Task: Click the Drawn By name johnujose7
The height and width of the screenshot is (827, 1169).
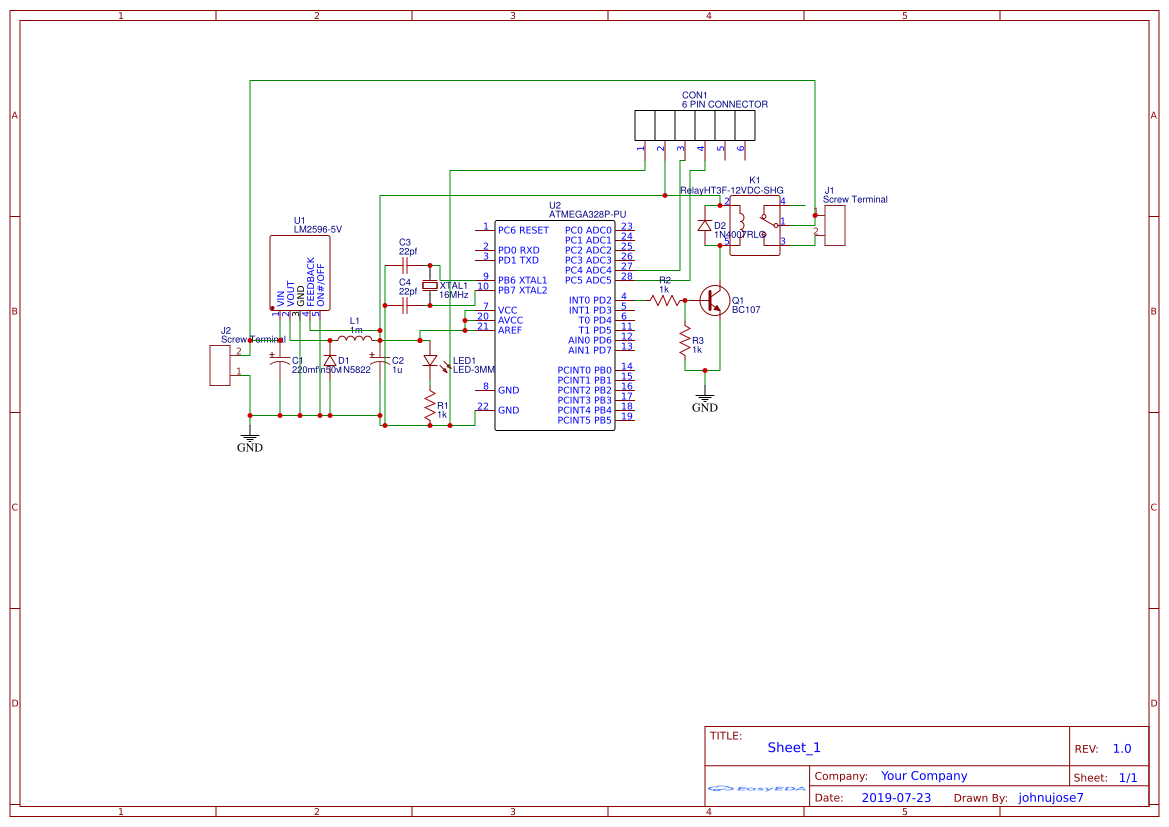Action: (1050, 797)
